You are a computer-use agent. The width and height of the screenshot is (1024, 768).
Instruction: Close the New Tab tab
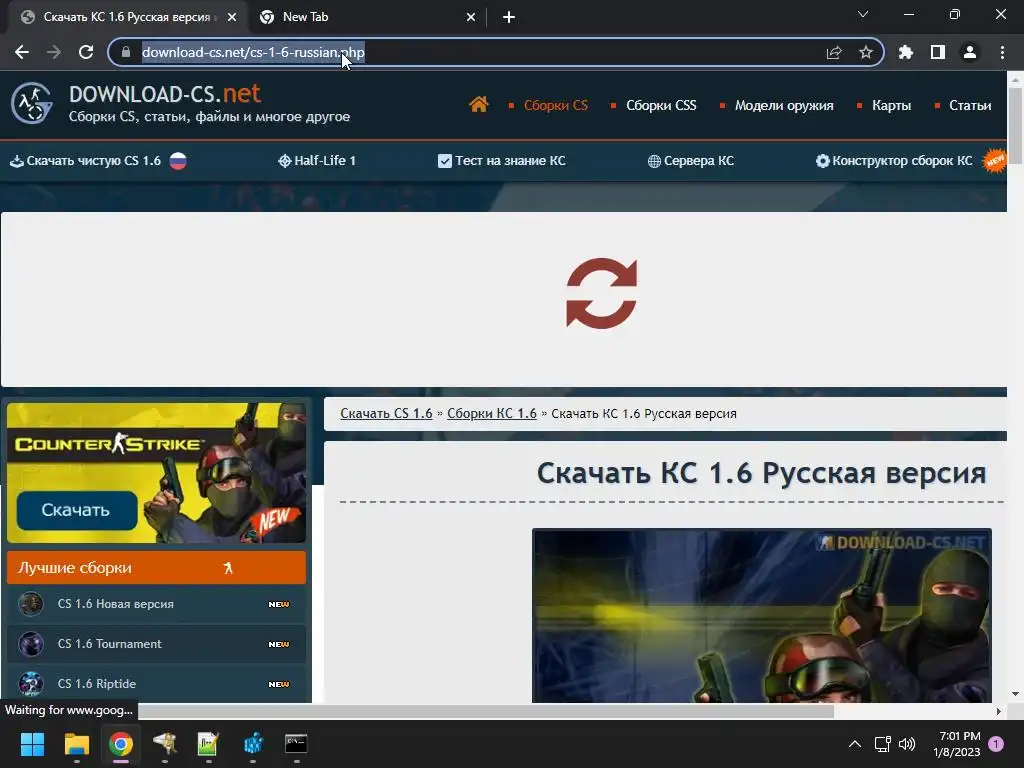point(471,18)
